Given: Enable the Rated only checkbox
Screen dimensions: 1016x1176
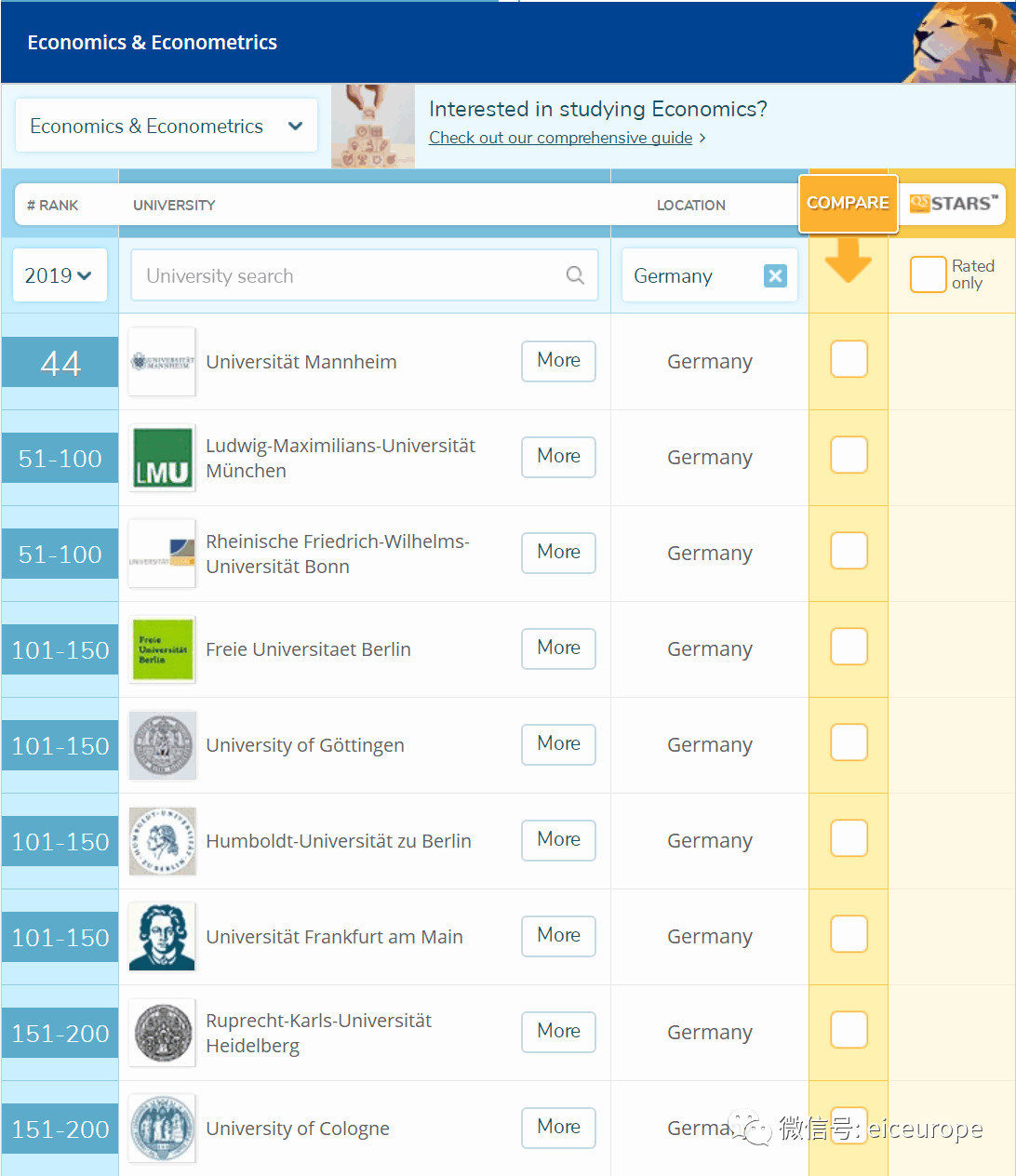Looking at the screenshot, I should 928,274.
